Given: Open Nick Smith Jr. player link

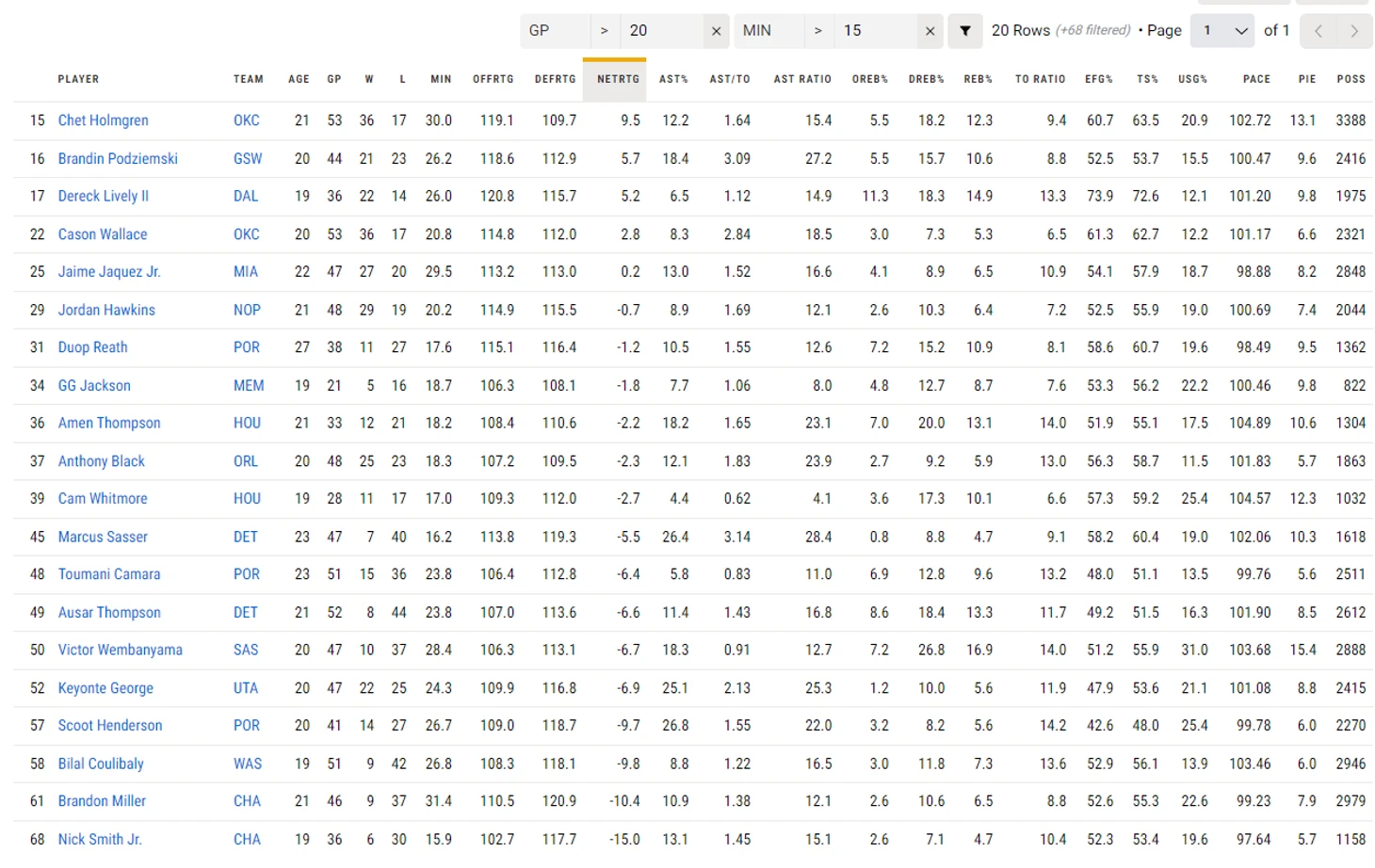Looking at the screenshot, I should point(100,840).
